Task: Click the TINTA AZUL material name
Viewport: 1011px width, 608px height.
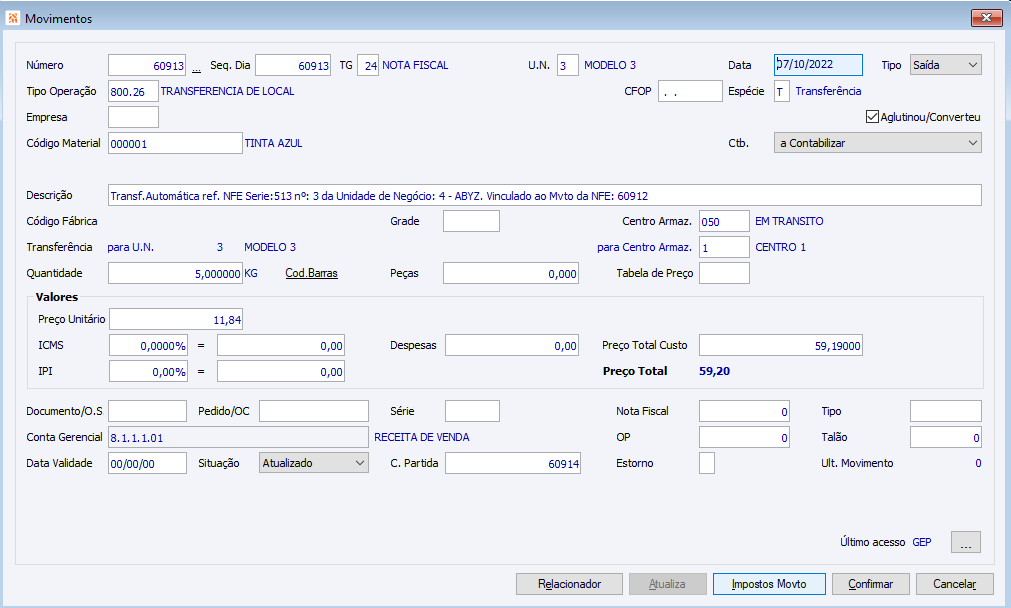Action: pos(273,143)
